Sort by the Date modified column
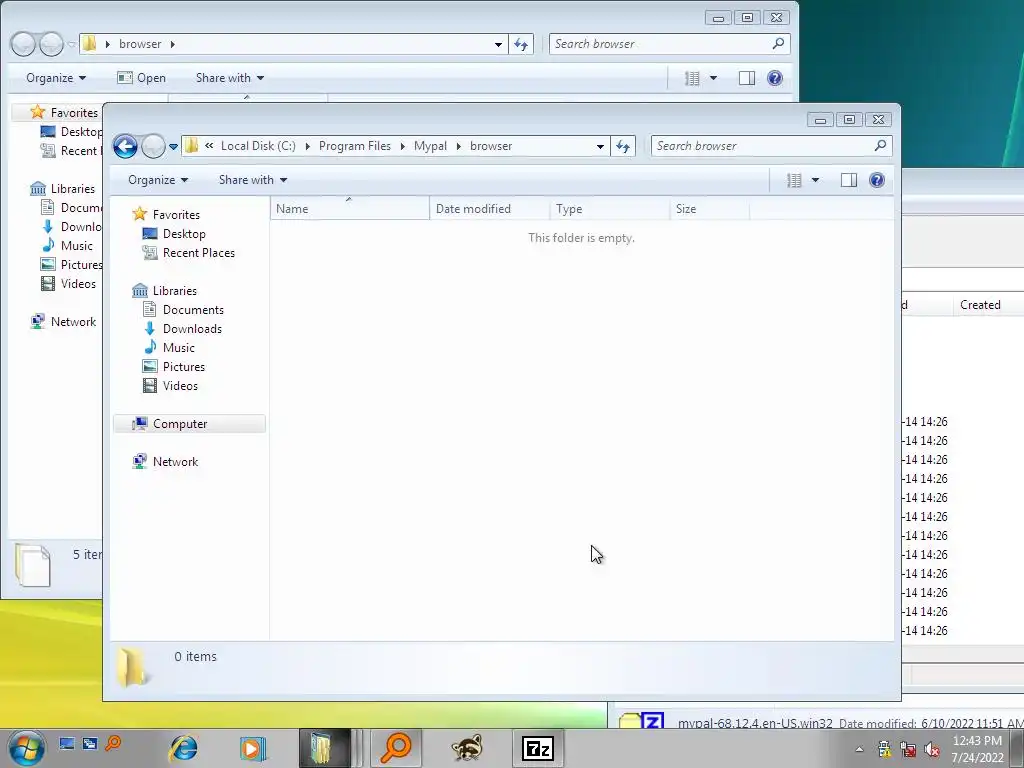 tap(489, 209)
